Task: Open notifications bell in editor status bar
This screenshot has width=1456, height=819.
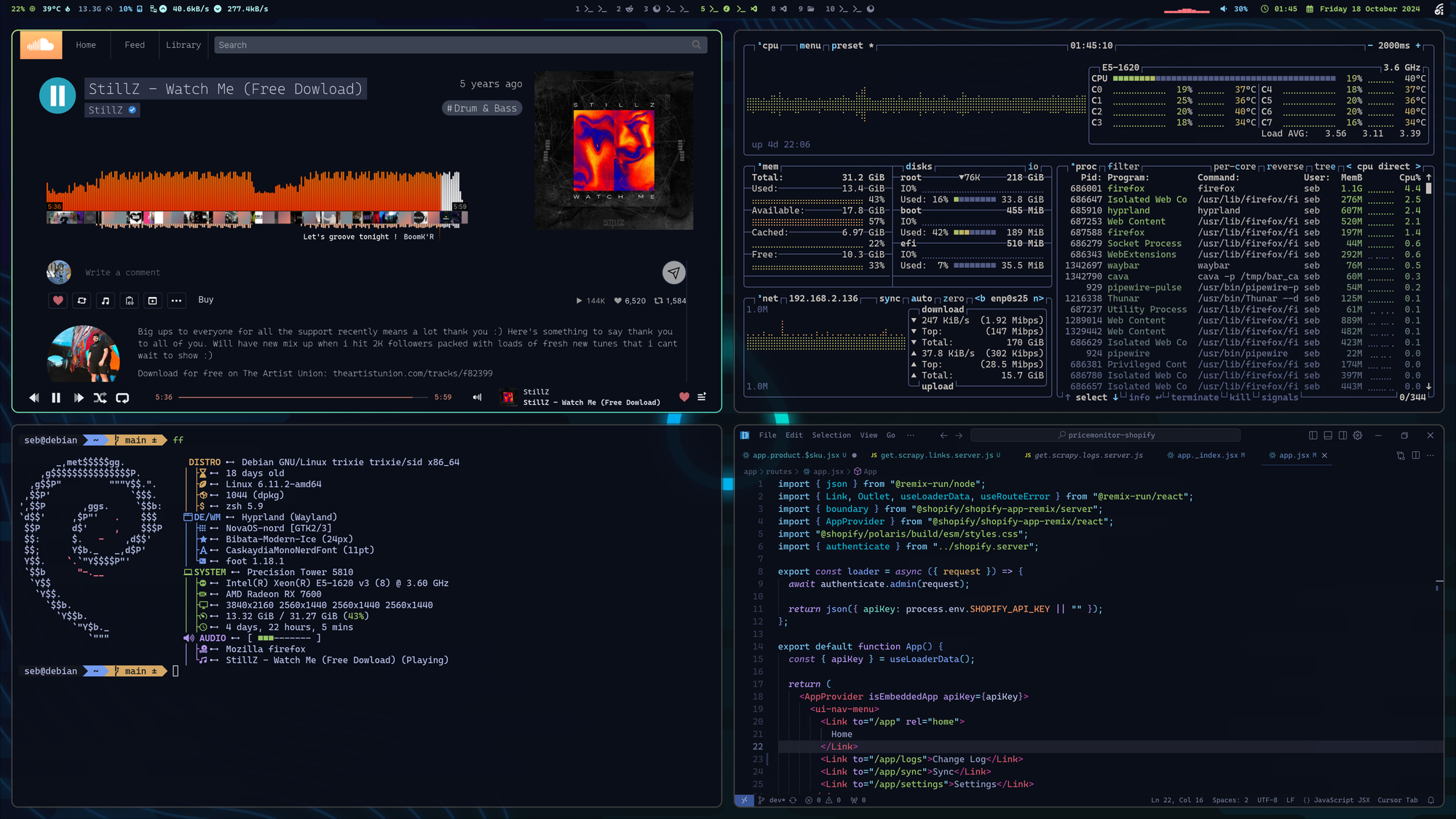Action: tap(1431, 800)
